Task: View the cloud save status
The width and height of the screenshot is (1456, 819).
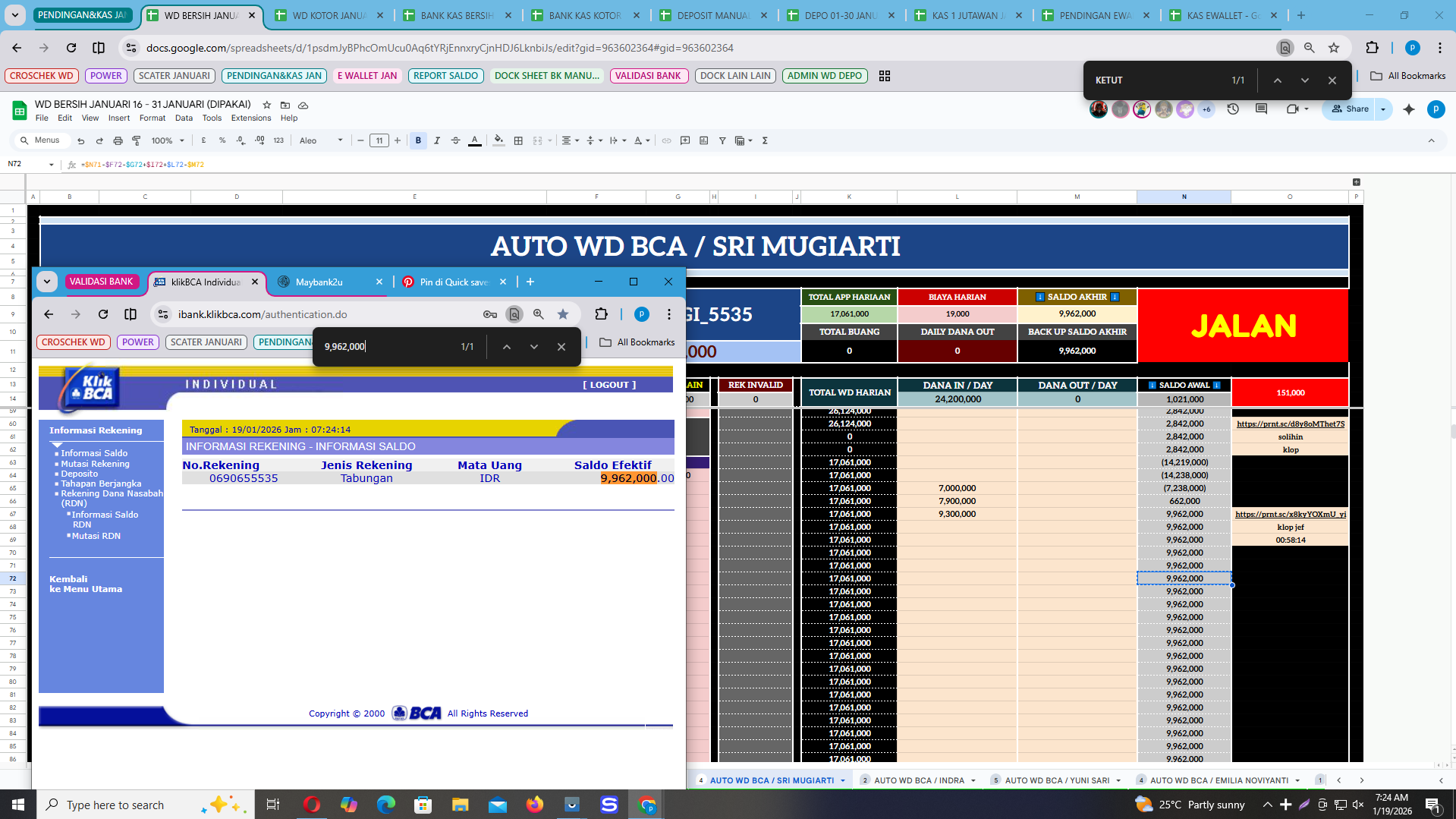Action: tap(303, 105)
